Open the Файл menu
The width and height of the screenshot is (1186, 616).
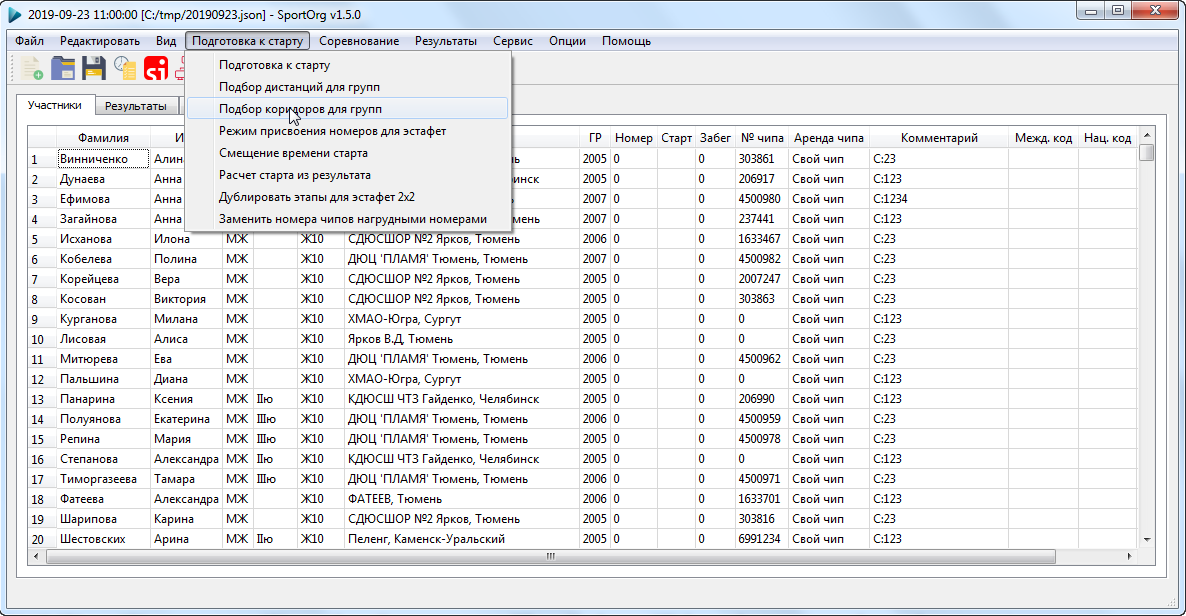[x=29, y=41]
